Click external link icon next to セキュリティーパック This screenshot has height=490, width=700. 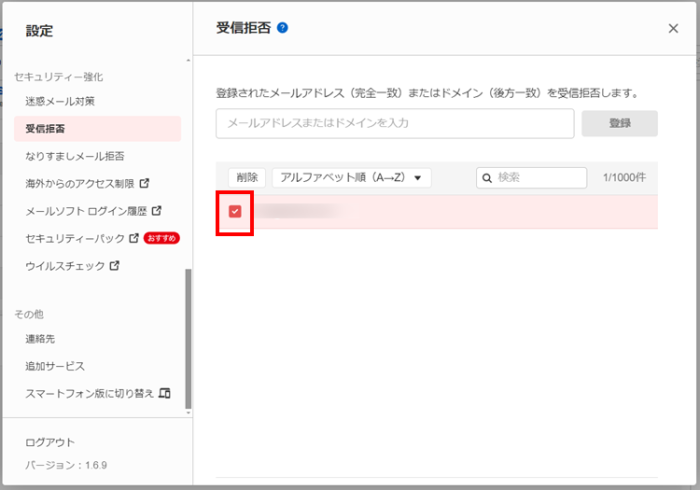tap(133, 239)
